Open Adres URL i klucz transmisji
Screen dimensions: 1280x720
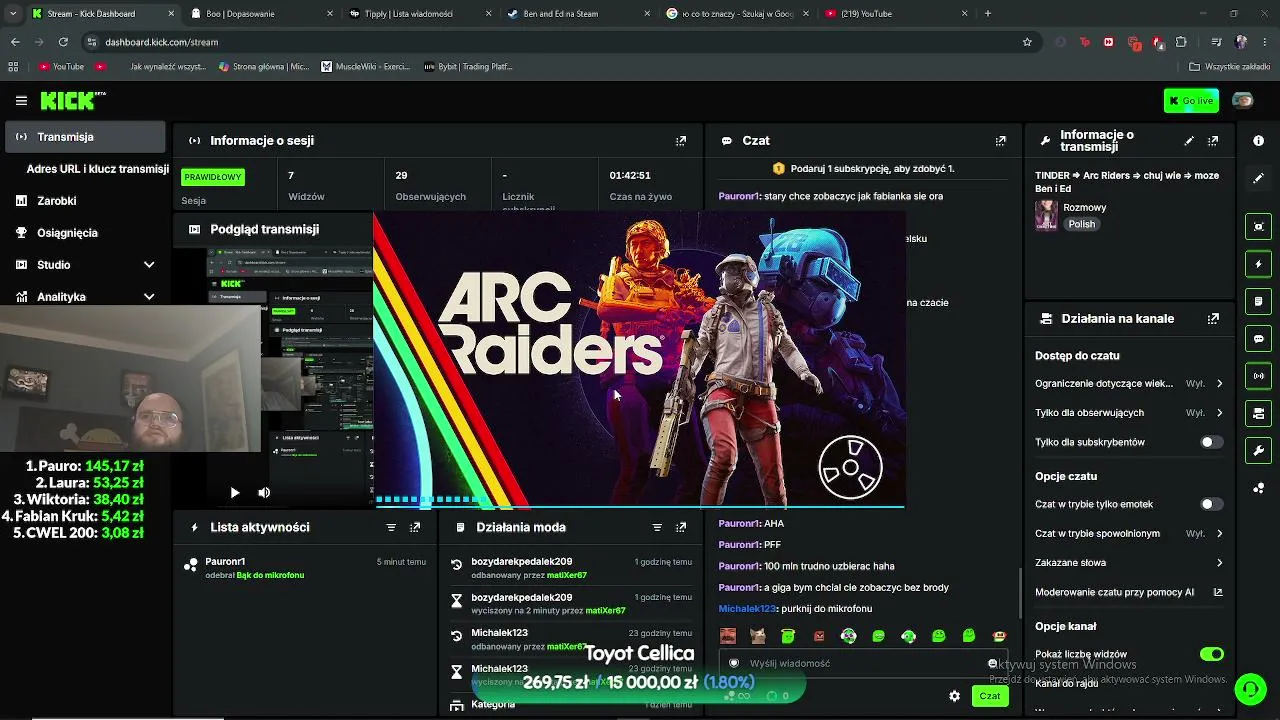(97, 169)
